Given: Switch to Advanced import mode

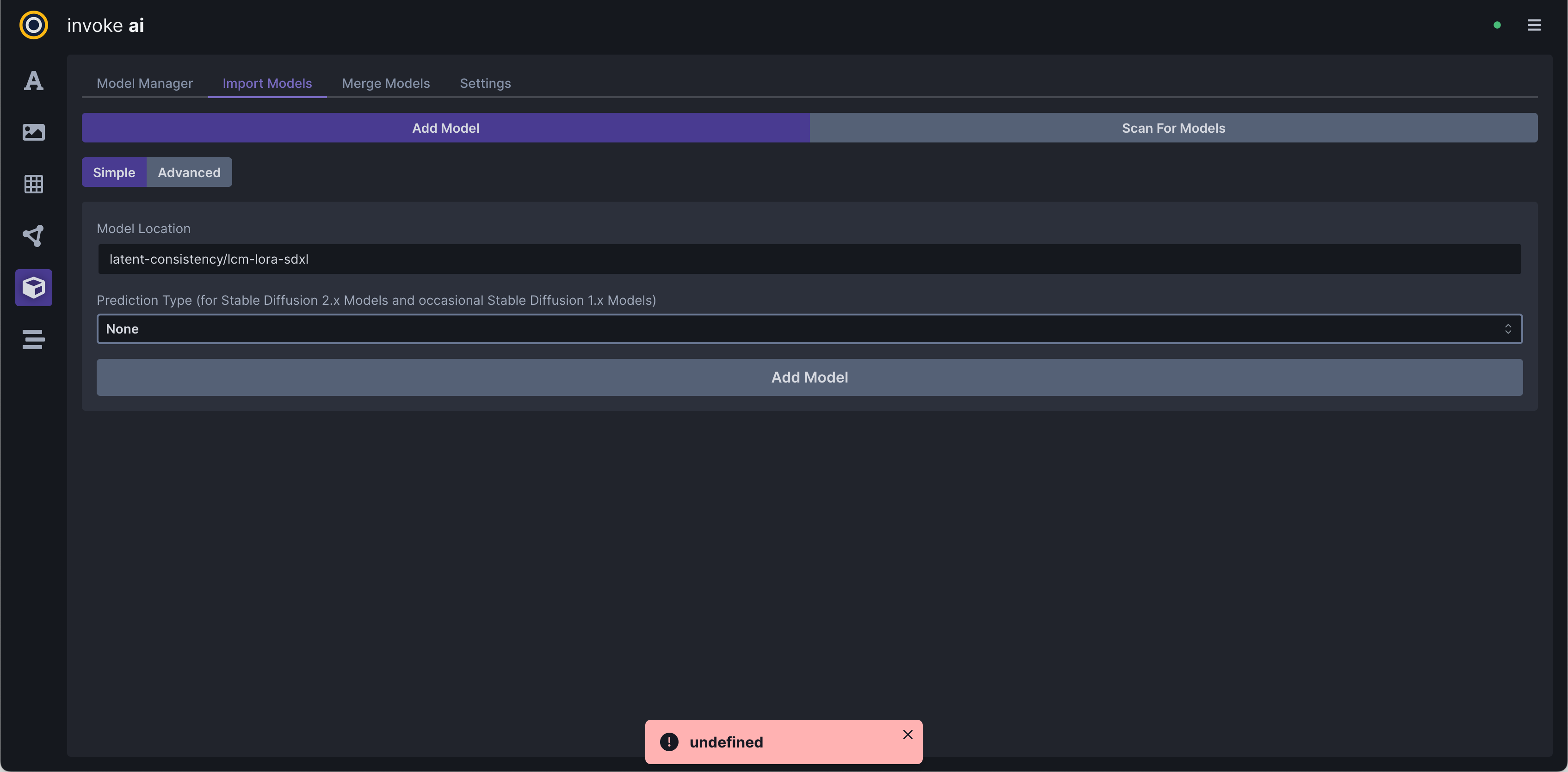Looking at the screenshot, I should [x=189, y=172].
